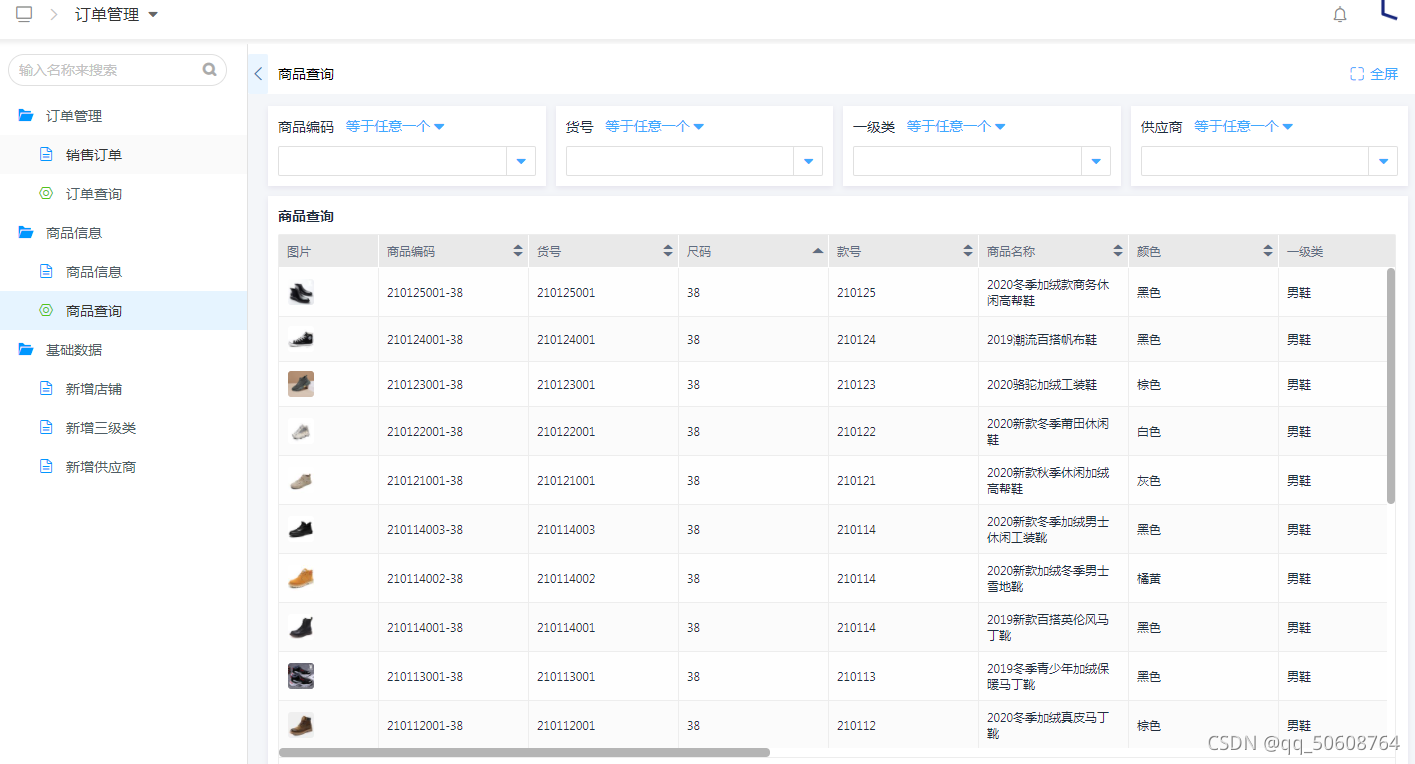Click the 订单查询 green query icon
Image resolution: width=1415 pixels, height=764 pixels.
(x=46, y=194)
